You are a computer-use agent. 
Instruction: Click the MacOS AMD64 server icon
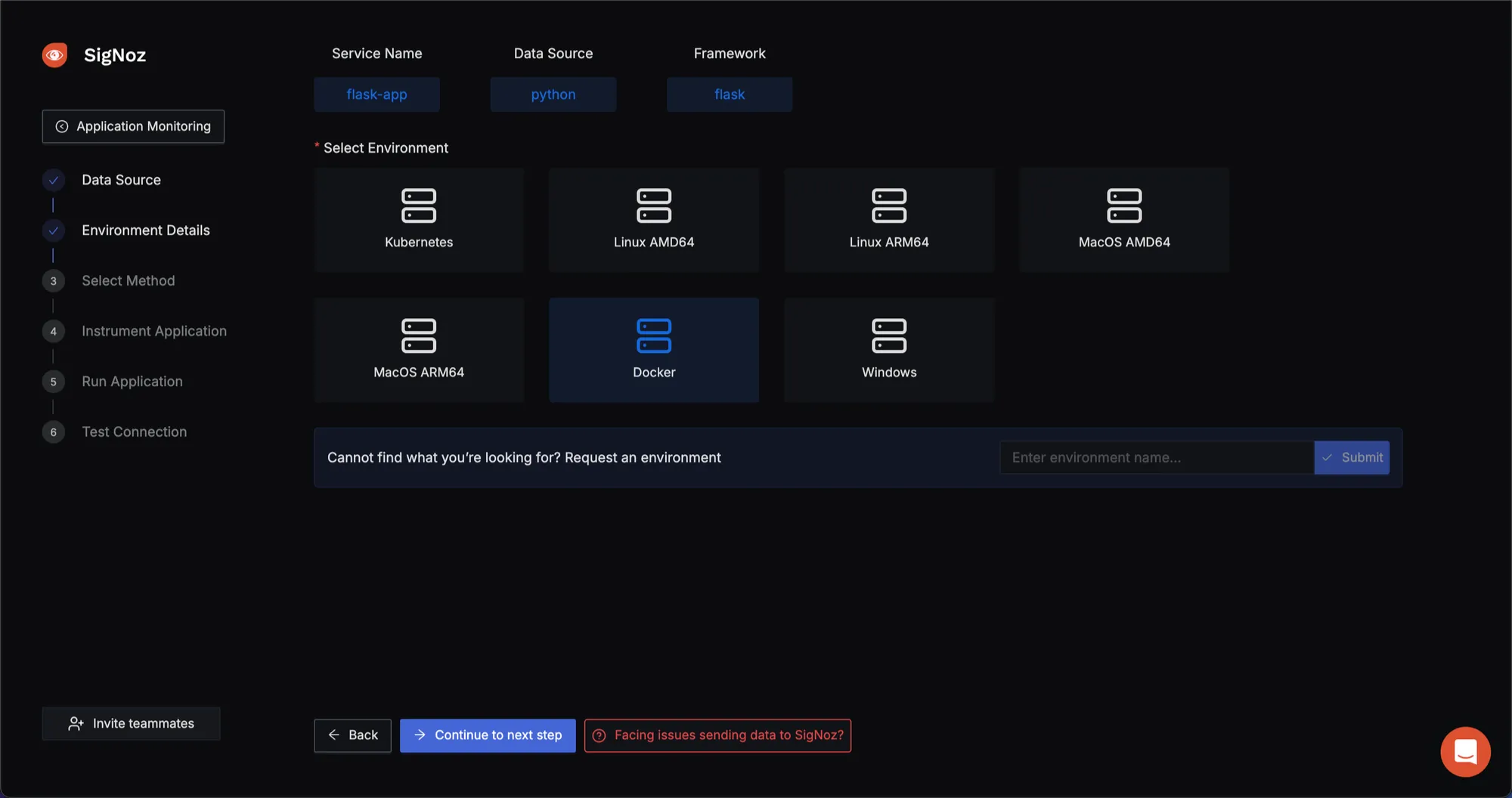click(1124, 206)
